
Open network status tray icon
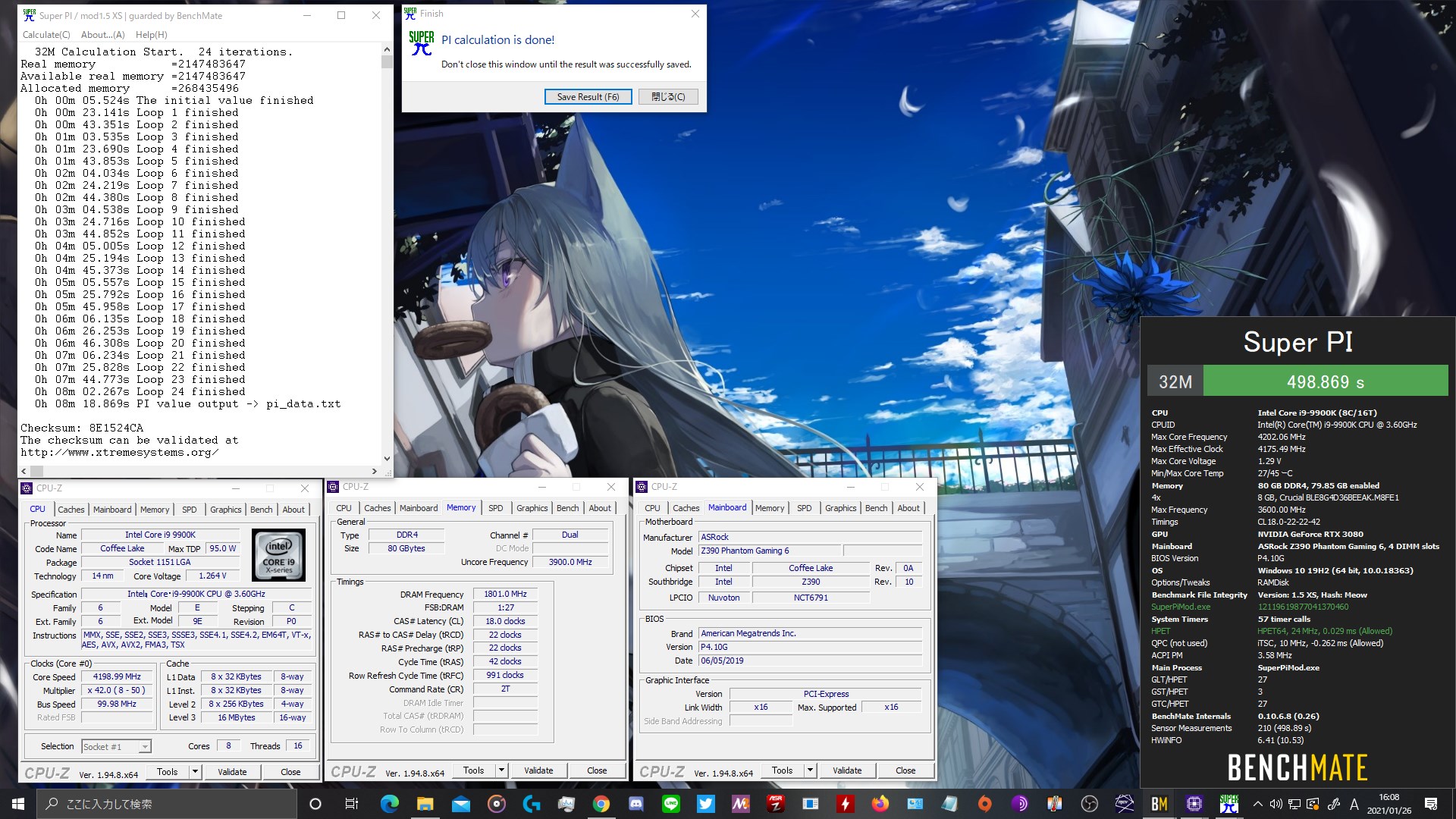1294,804
